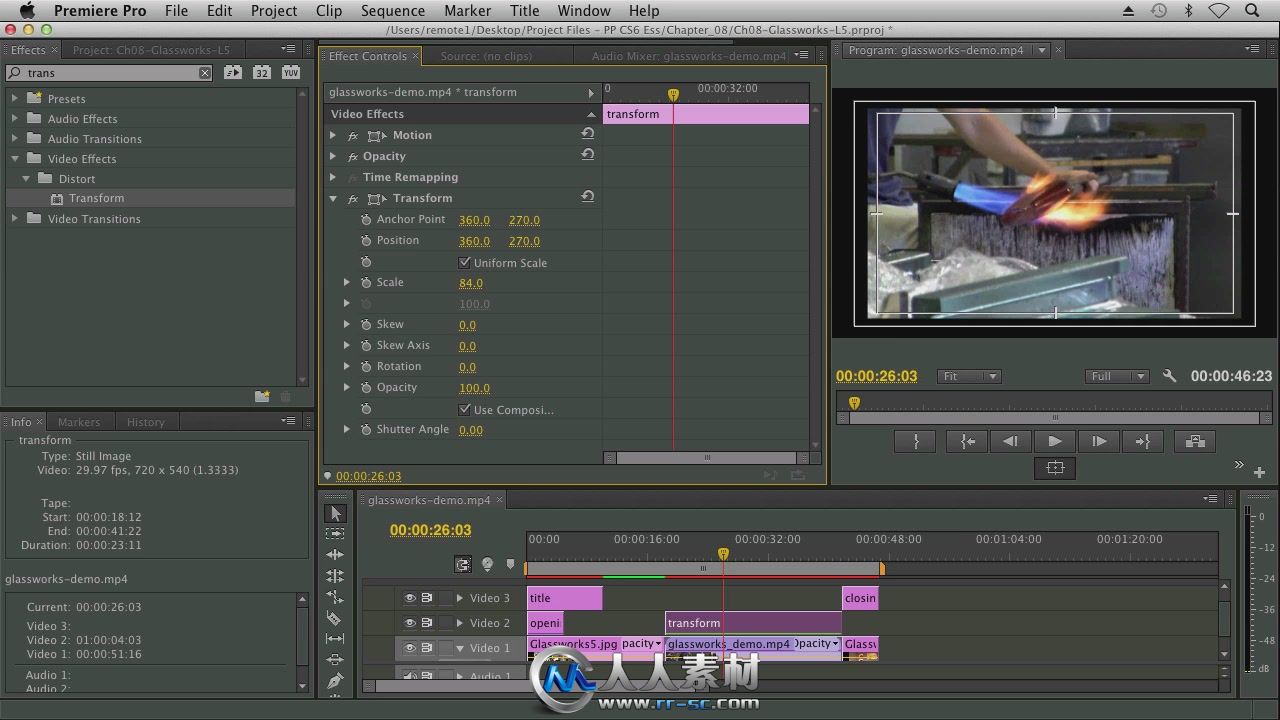This screenshot has width=1280, height=720.
Task: Expand the Video Transitions folder
Action: pyautogui.click(x=15, y=218)
